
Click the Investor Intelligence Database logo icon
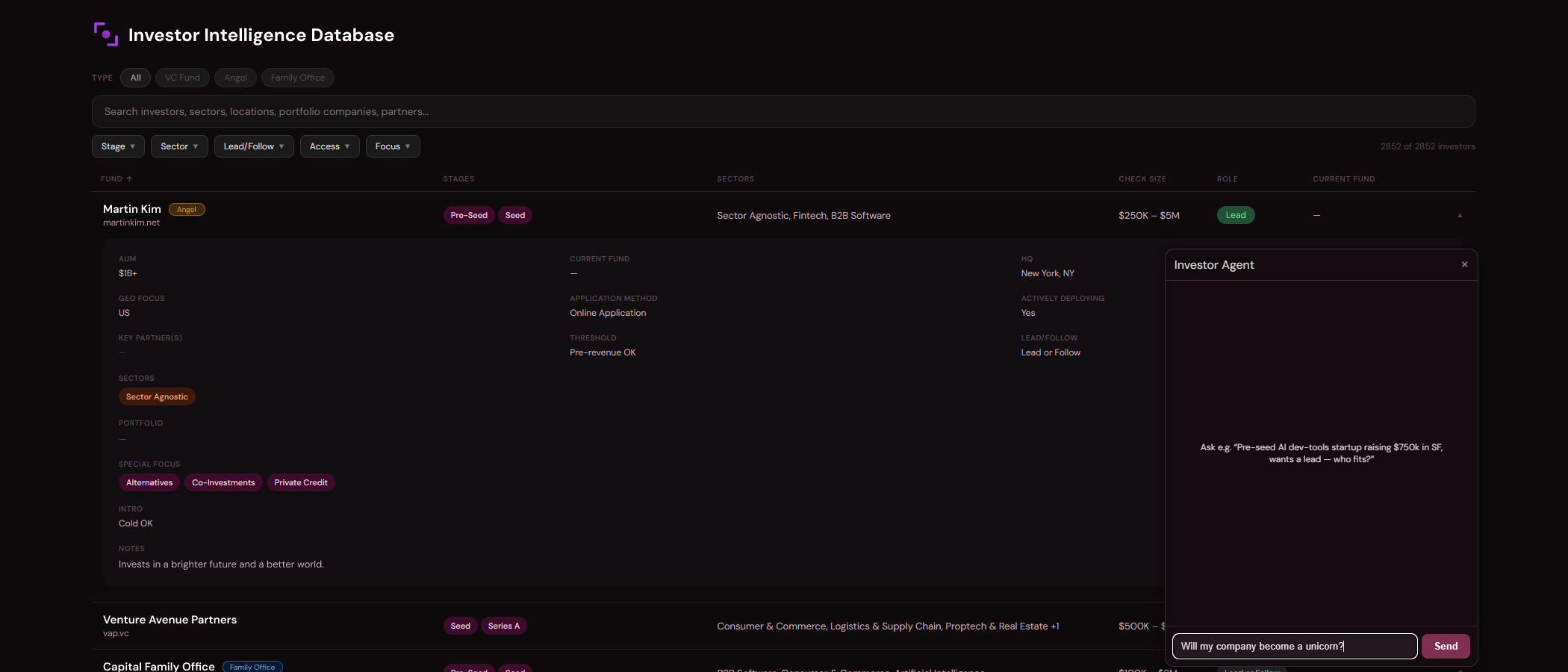click(x=106, y=34)
